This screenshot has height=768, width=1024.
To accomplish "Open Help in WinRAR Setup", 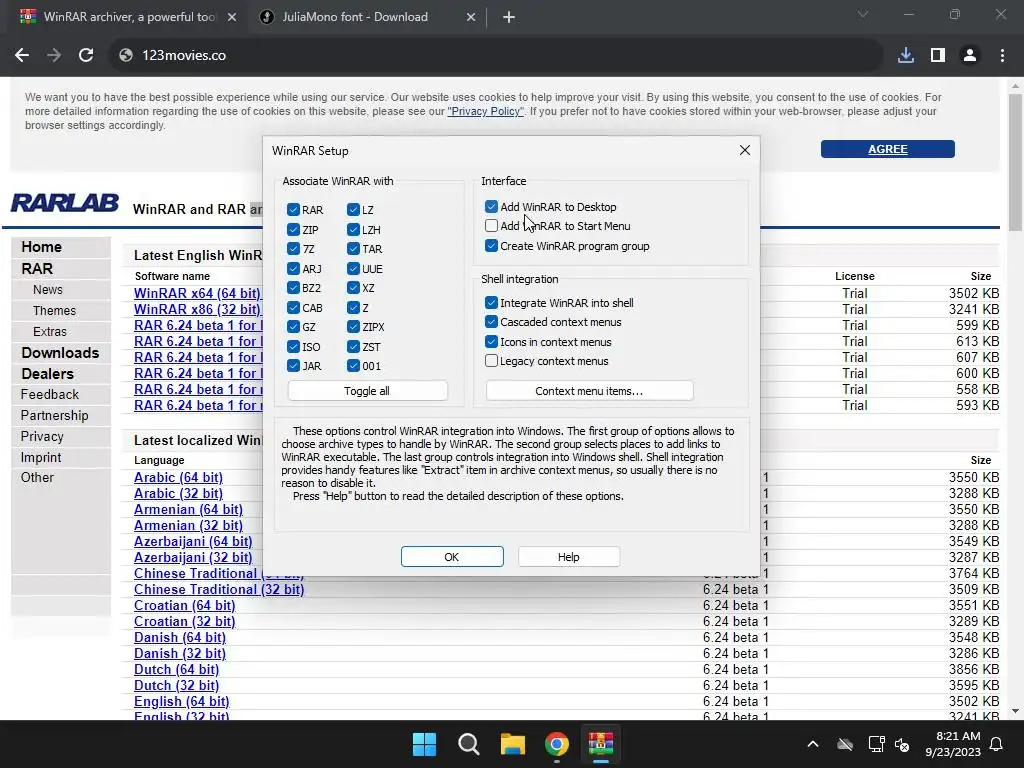I will (x=568, y=557).
